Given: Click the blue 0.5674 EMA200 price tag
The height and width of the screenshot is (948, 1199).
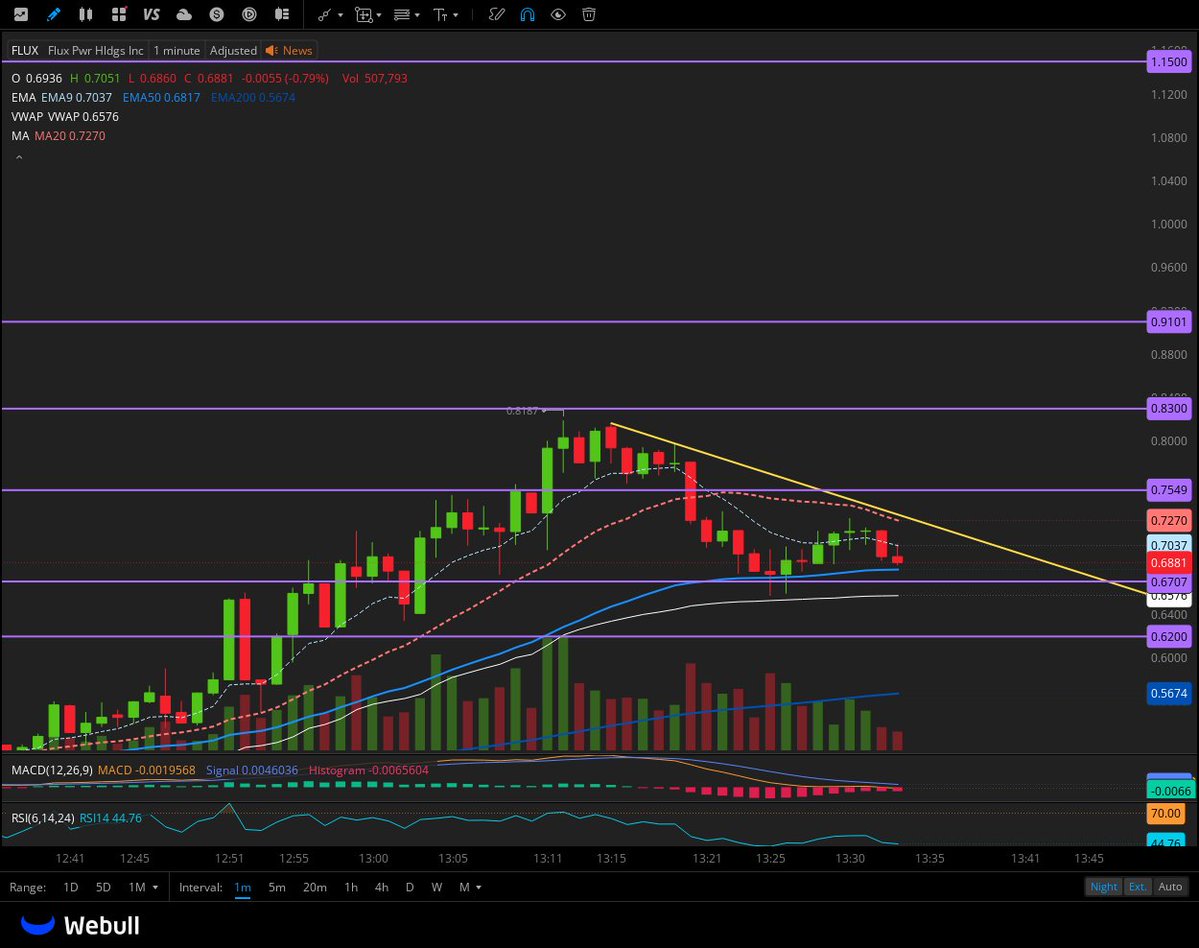Looking at the screenshot, I should [x=1169, y=693].
